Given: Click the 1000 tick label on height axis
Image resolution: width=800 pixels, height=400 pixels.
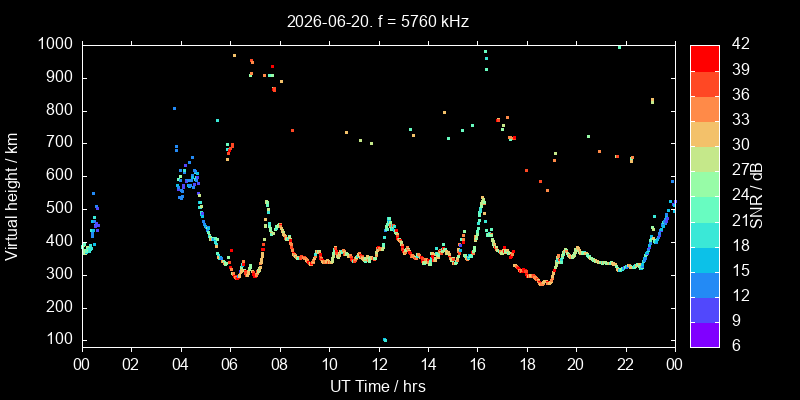Looking at the screenshot, I should click(x=55, y=45).
